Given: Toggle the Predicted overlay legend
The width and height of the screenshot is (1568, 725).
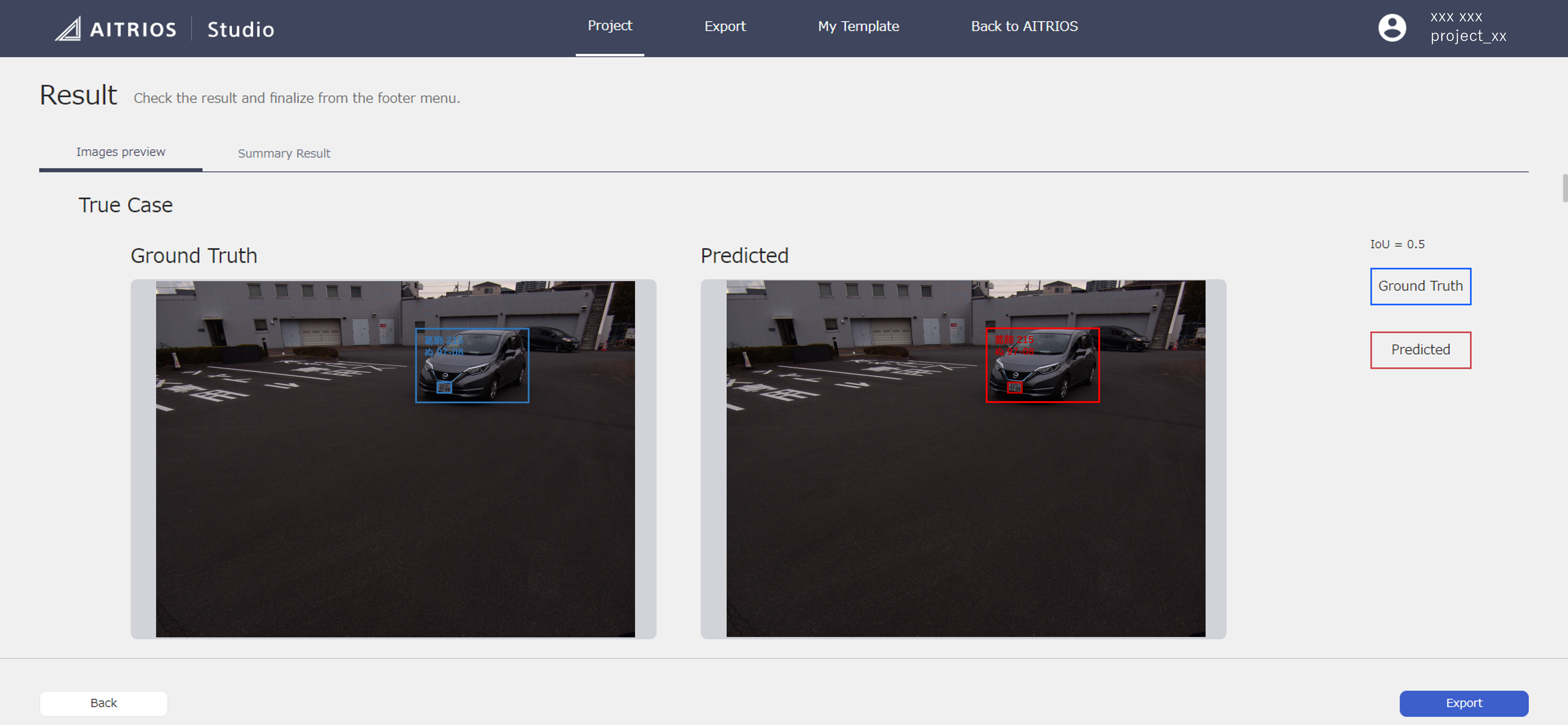Looking at the screenshot, I should point(1420,349).
